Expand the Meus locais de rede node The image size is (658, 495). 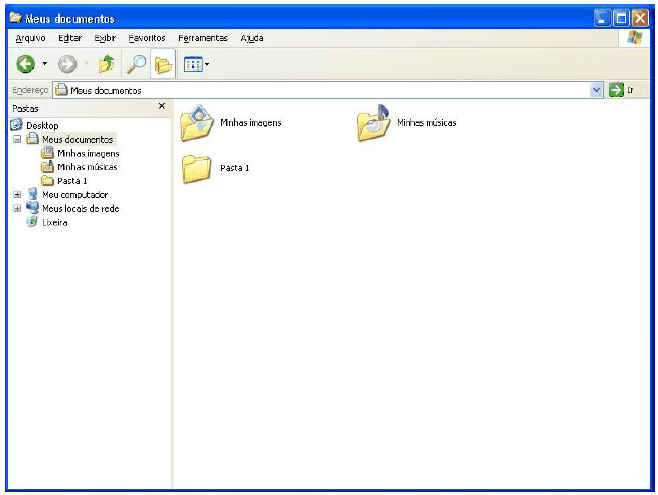click(17, 209)
